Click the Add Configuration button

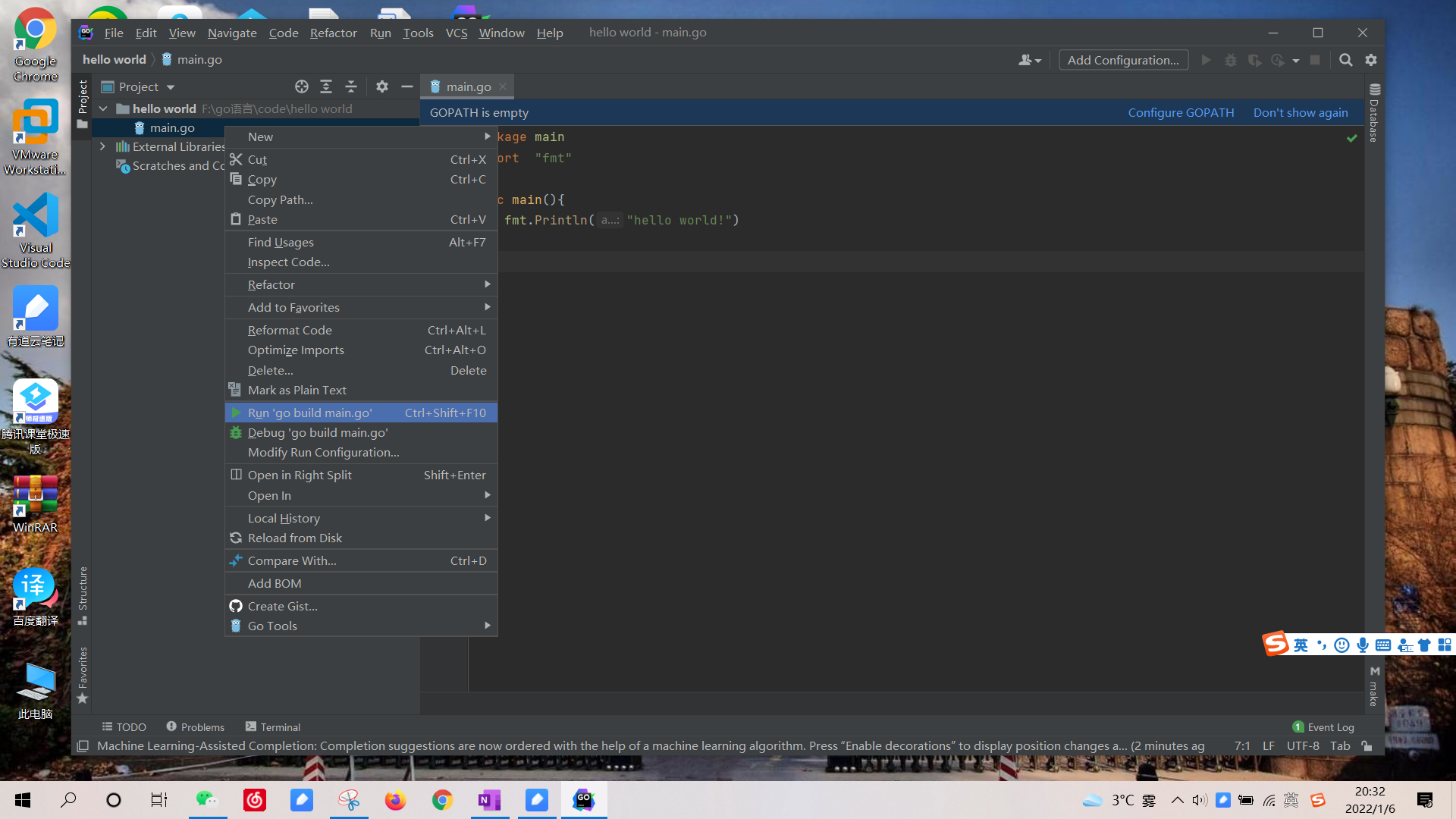coord(1123,60)
